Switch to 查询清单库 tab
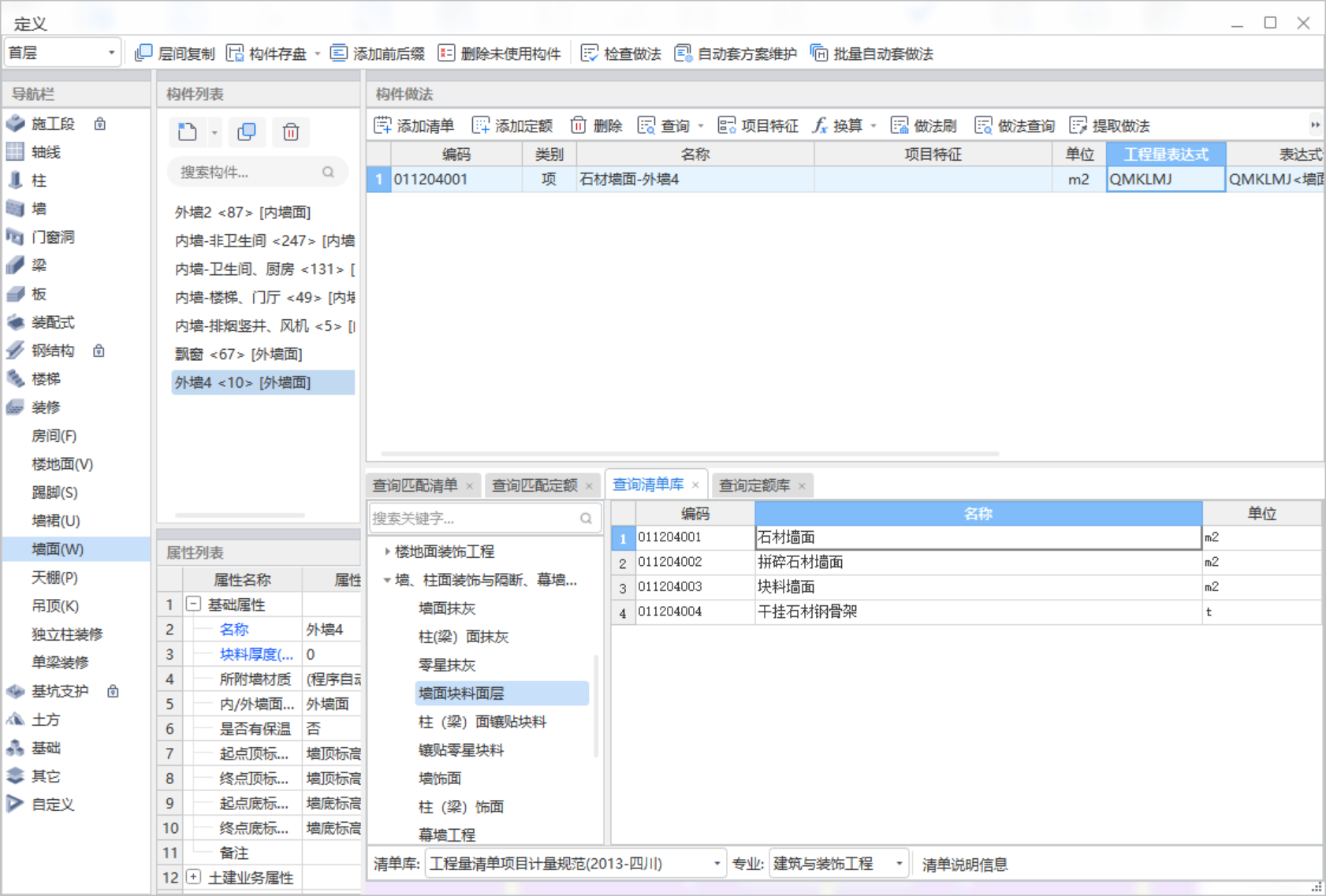The image size is (1326, 896). tap(648, 485)
